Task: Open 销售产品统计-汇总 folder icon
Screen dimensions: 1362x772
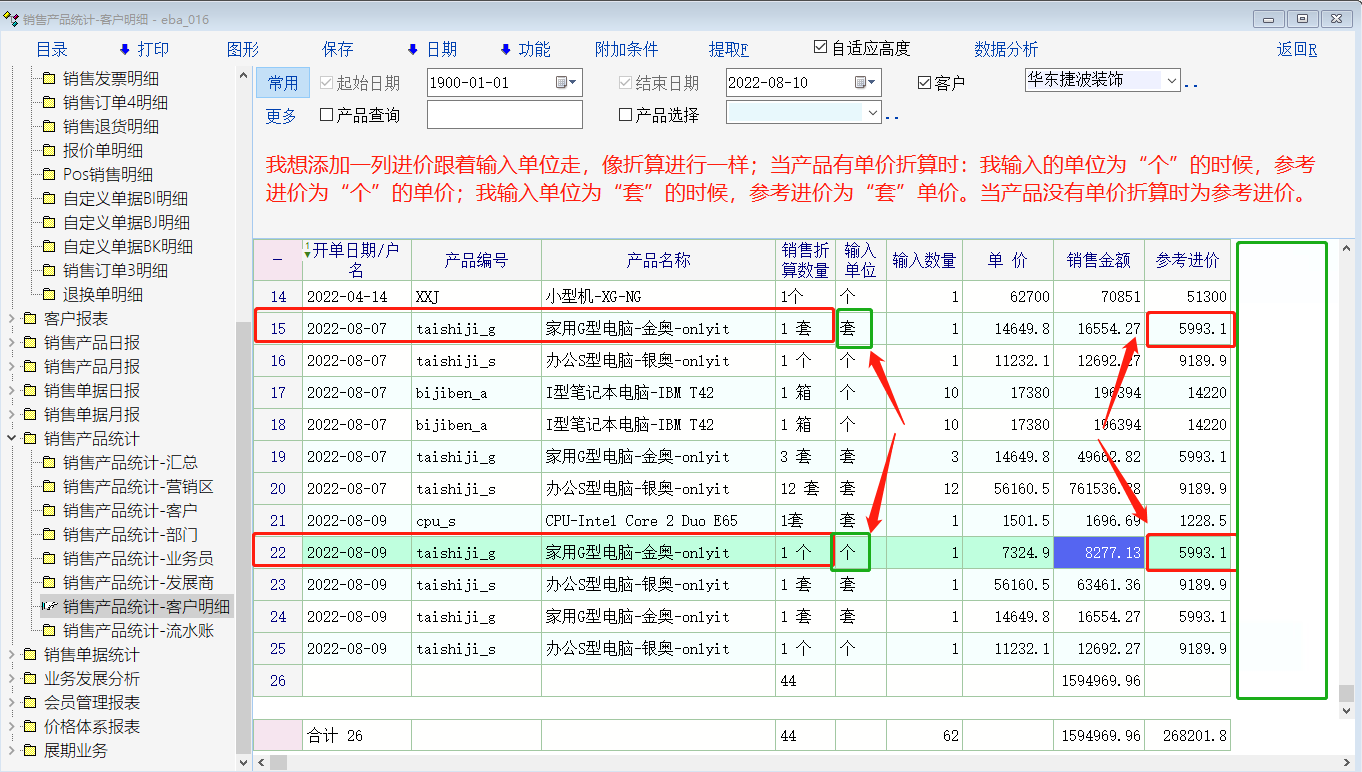Action: tap(48, 463)
